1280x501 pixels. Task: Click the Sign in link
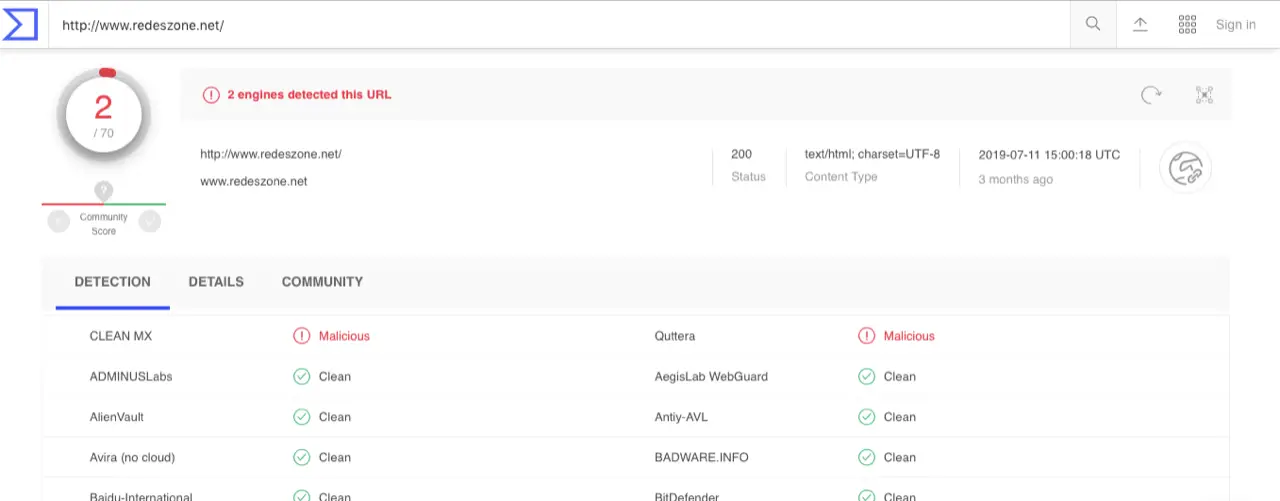point(1236,25)
